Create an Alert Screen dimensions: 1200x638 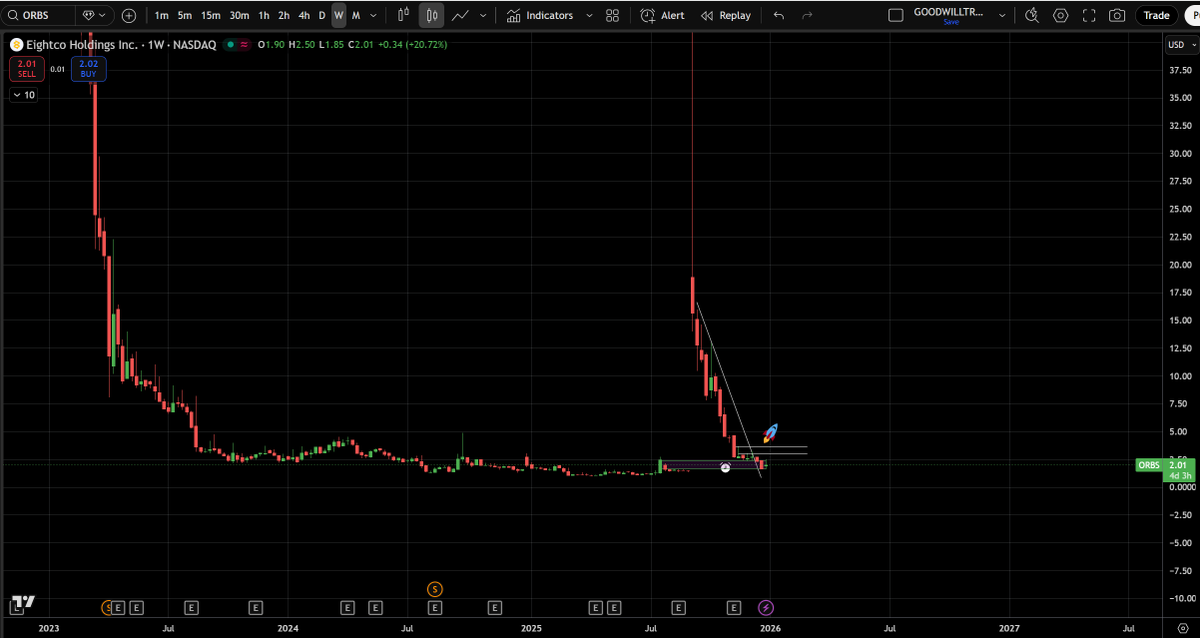tap(662, 15)
